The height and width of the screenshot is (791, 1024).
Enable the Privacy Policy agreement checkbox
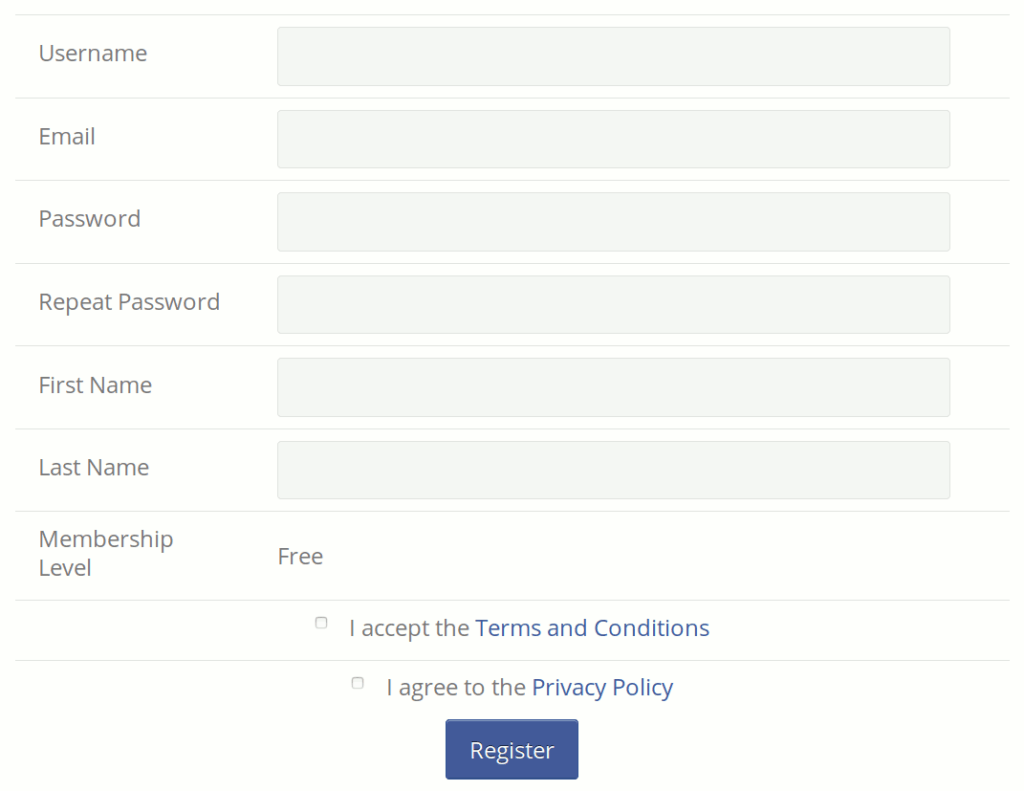358,683
